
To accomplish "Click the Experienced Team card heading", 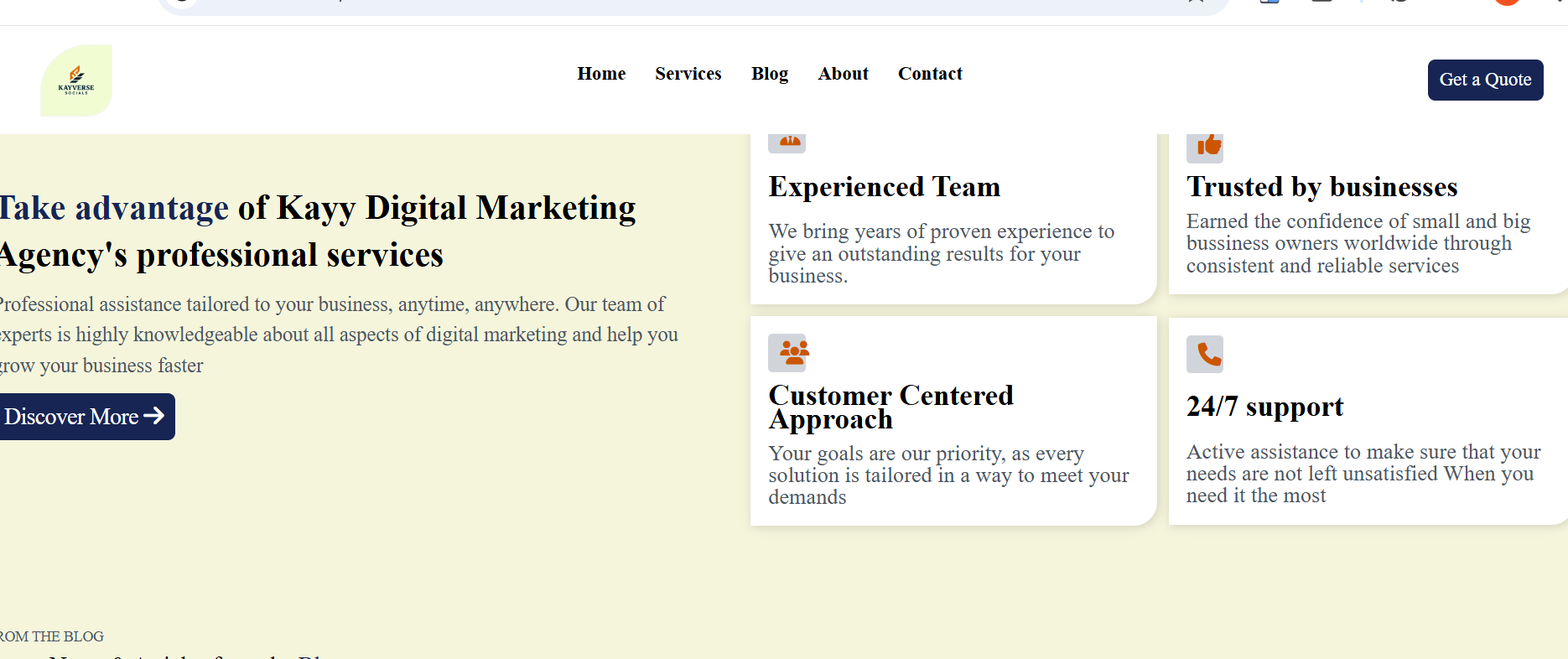I will (884, 187).
